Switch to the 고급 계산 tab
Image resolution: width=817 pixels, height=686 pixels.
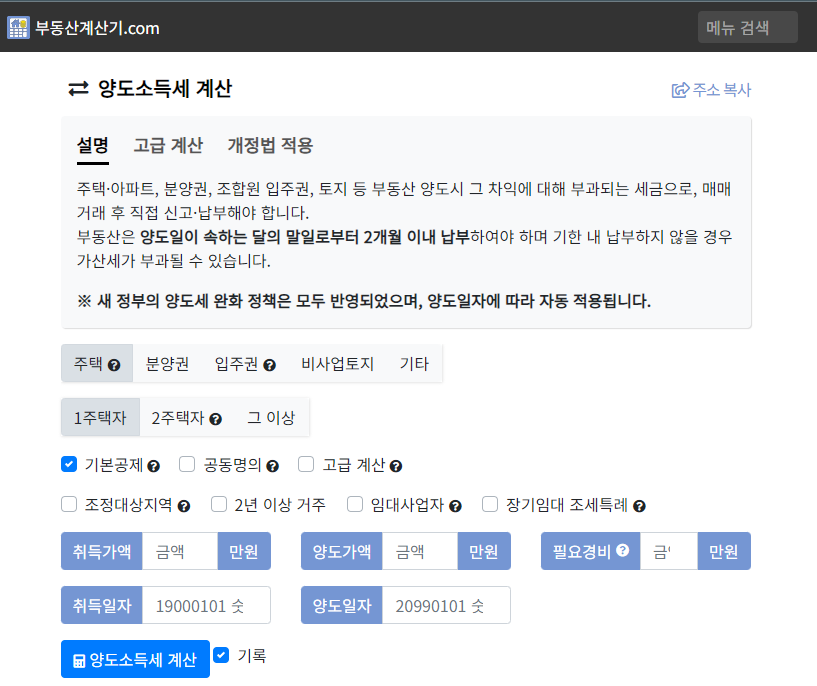[x=168, y=145]
